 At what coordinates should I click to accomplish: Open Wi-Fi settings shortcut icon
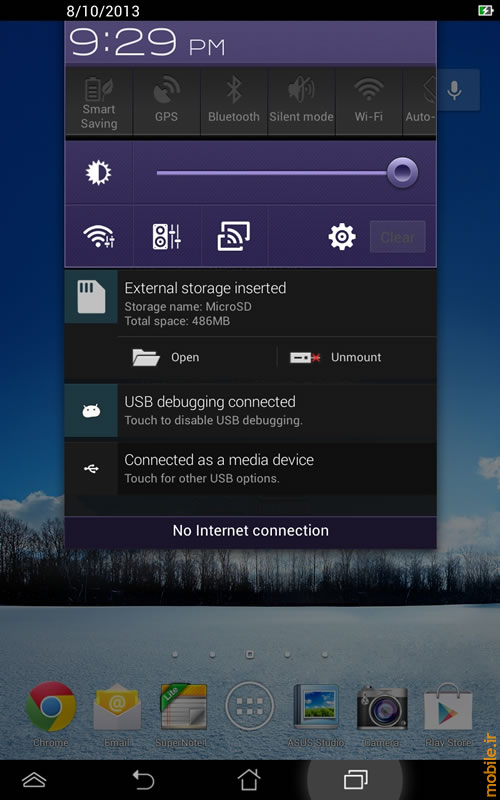point(98,237)
